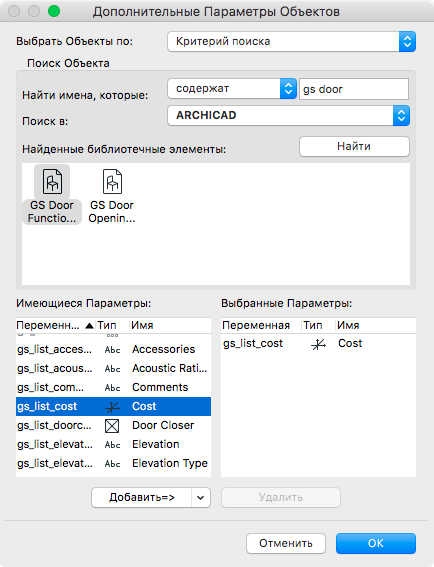The height and width of the screenshot is (567, 434).
Task: Select gs_list_cost in the Выбранные Параметры list
Action: 318,344
